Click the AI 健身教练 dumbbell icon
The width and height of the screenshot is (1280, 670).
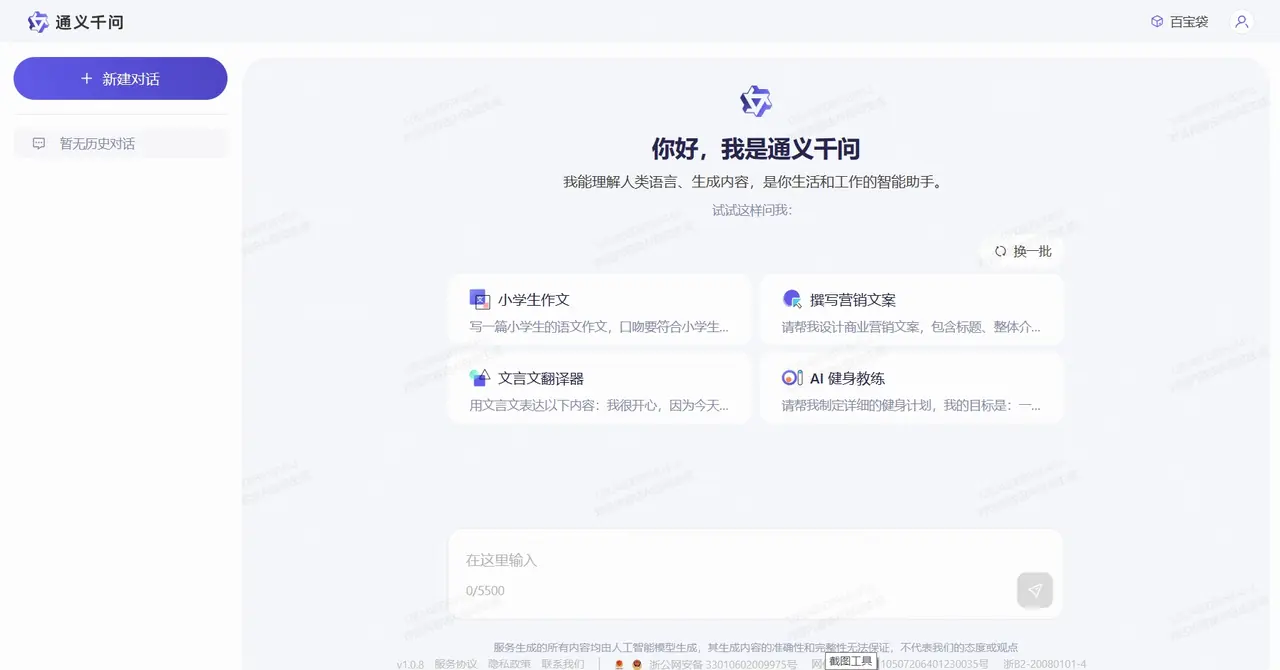coord(791,377)
